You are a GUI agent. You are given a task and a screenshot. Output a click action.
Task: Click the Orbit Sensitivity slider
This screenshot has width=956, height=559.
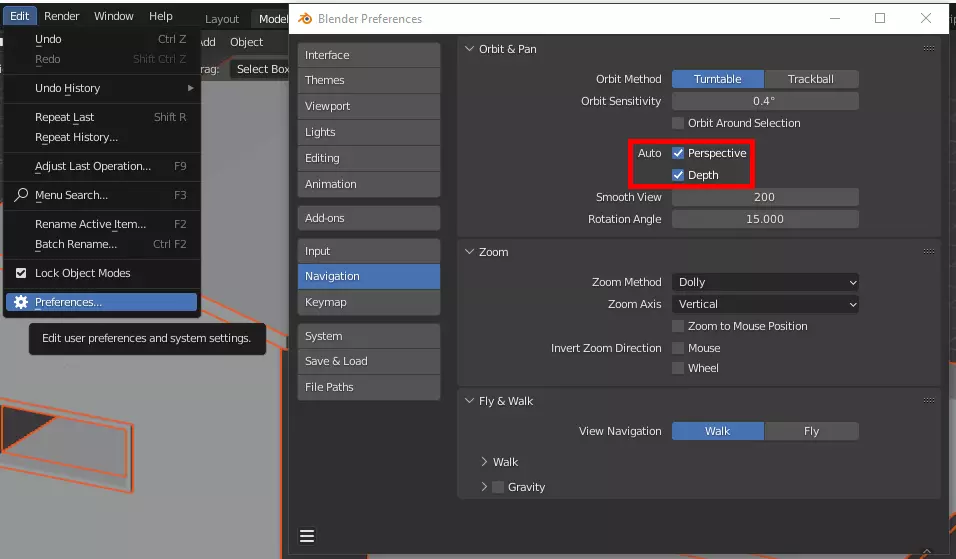pos(765,101)
